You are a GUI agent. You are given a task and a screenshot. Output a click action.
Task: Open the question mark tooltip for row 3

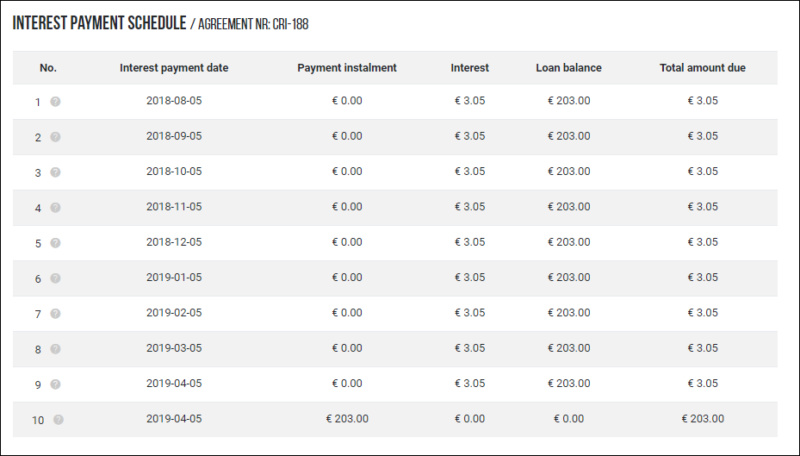point(55,172)
